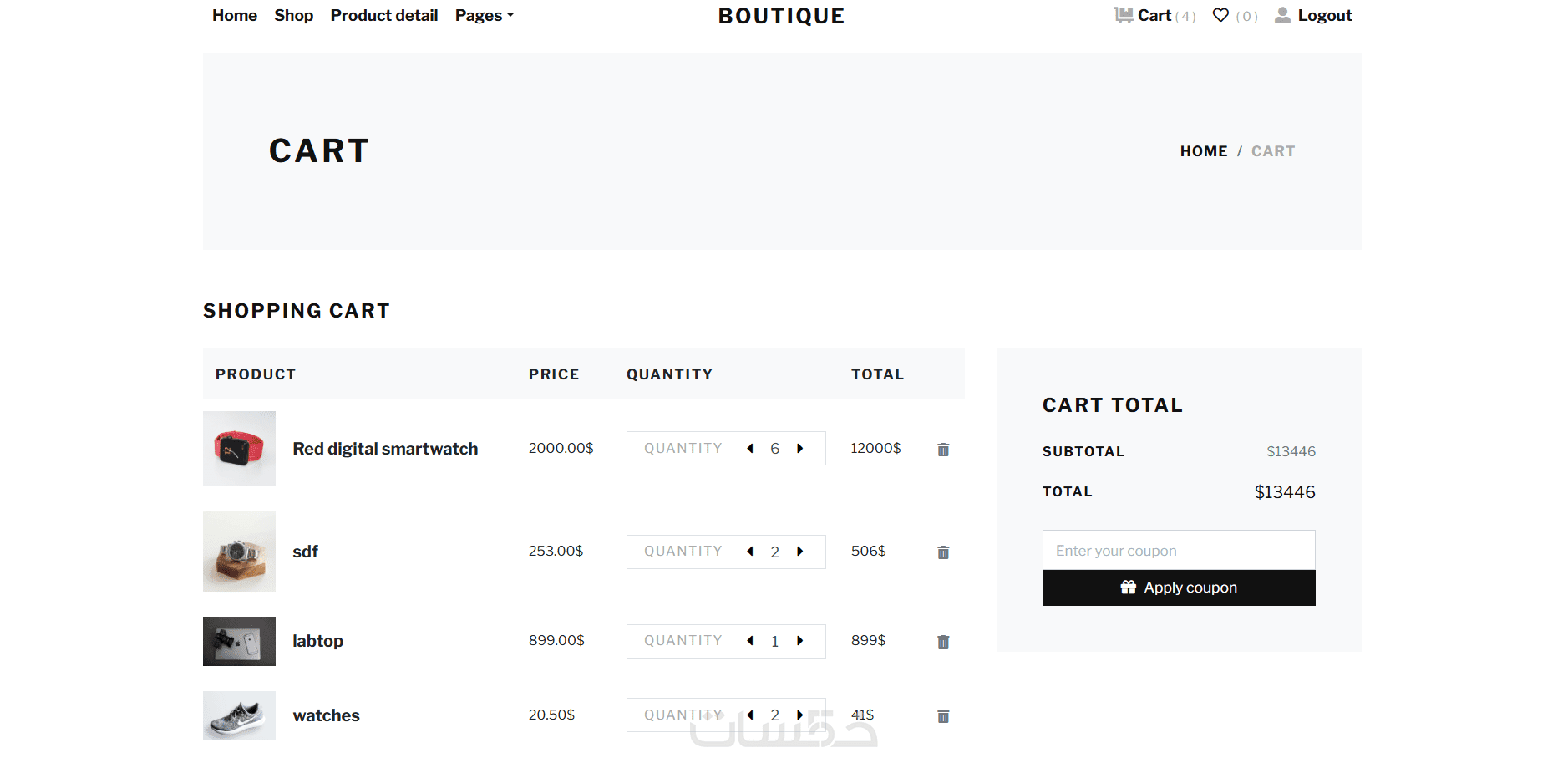Decrease Red digital smartwatch quantity
Image resolution: width=1568 pixels, height=763 pixels.
pos(750,449)
